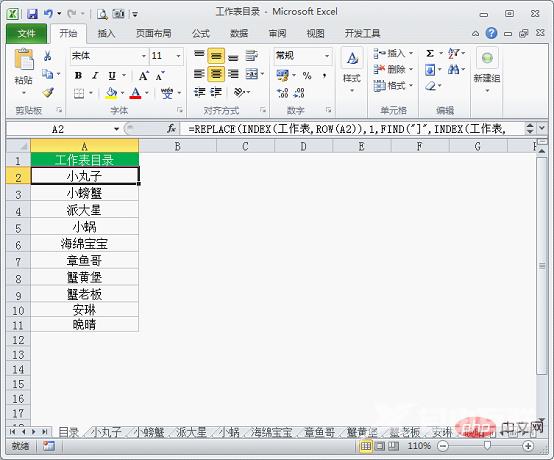Click the Save icon in quick access toolbar
This screenshot has height=460, width=554.
[x=32, y=14]
